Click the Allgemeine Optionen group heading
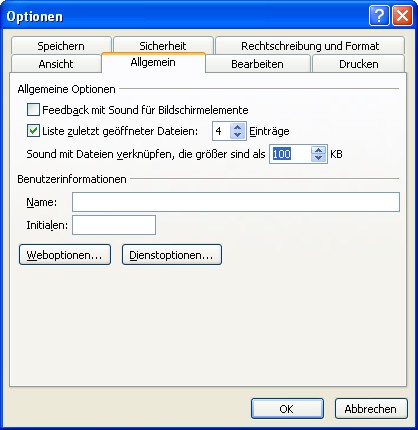Viewport: 418px width, 430px height. 66,89
